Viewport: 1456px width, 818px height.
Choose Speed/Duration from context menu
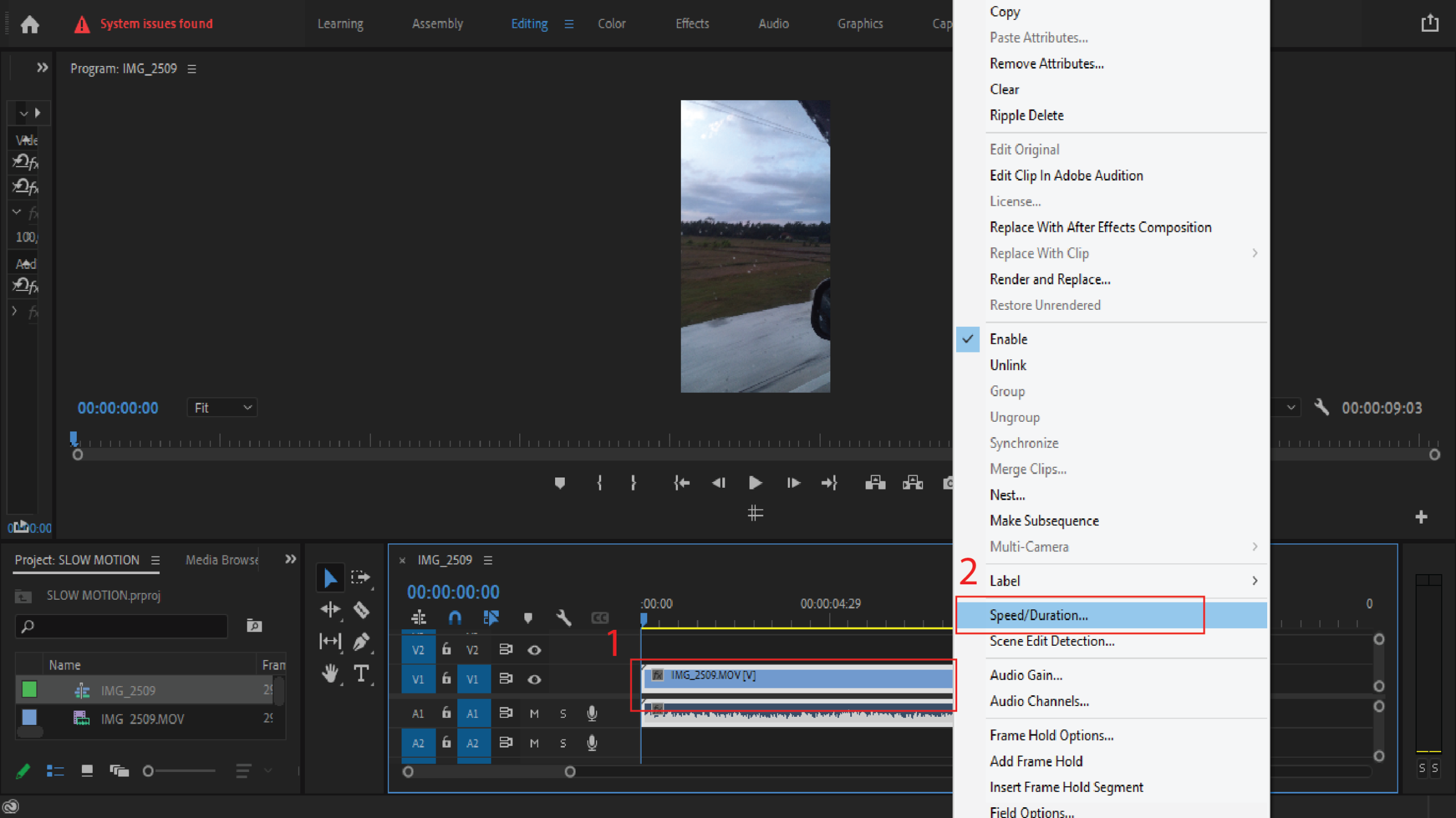(1039, 615)
